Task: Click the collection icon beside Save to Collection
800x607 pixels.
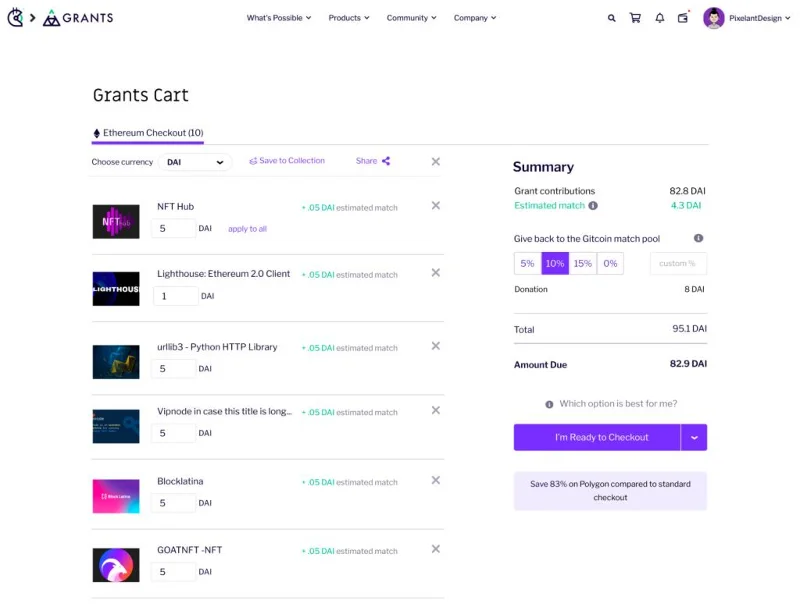Action: tap(253, 161)
